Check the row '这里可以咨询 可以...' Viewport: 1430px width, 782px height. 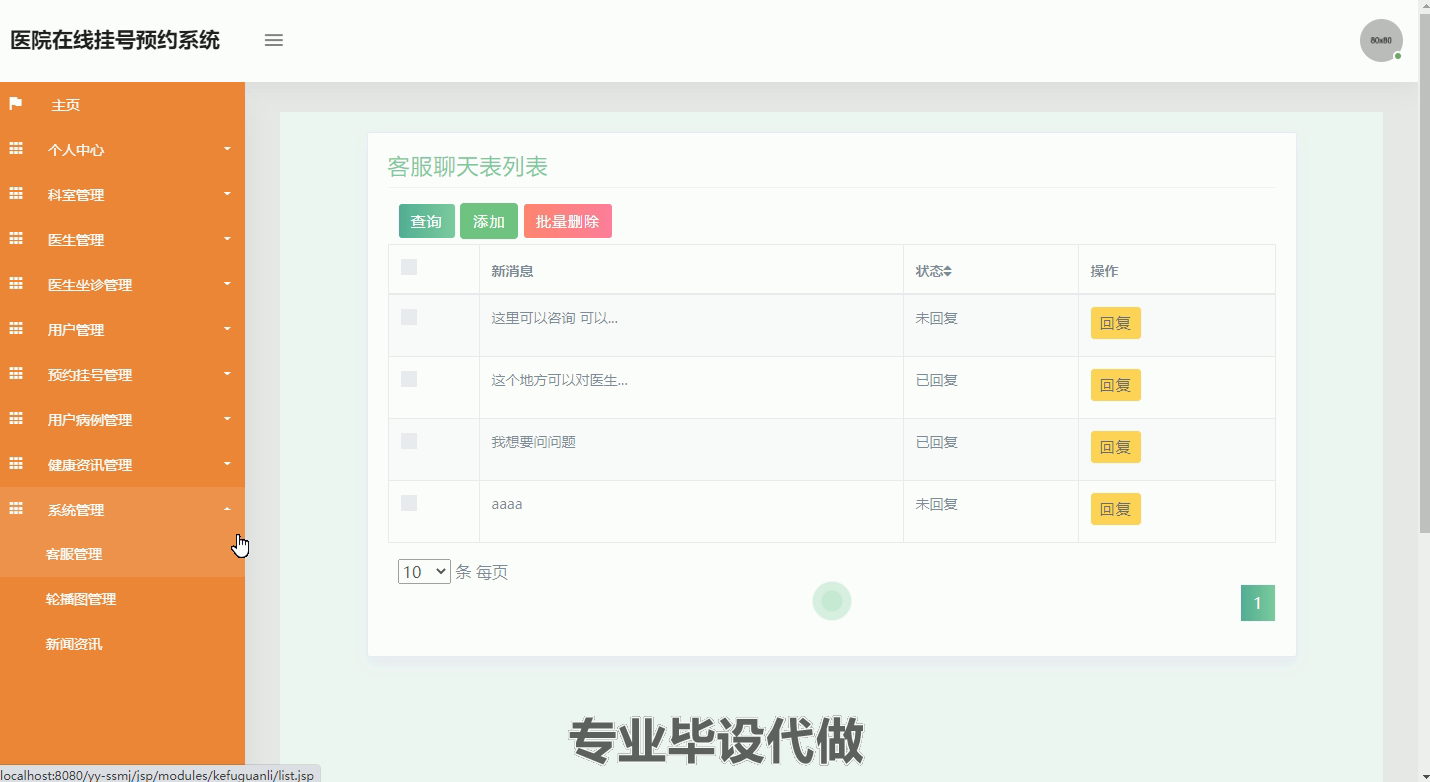tap(409, 317)
